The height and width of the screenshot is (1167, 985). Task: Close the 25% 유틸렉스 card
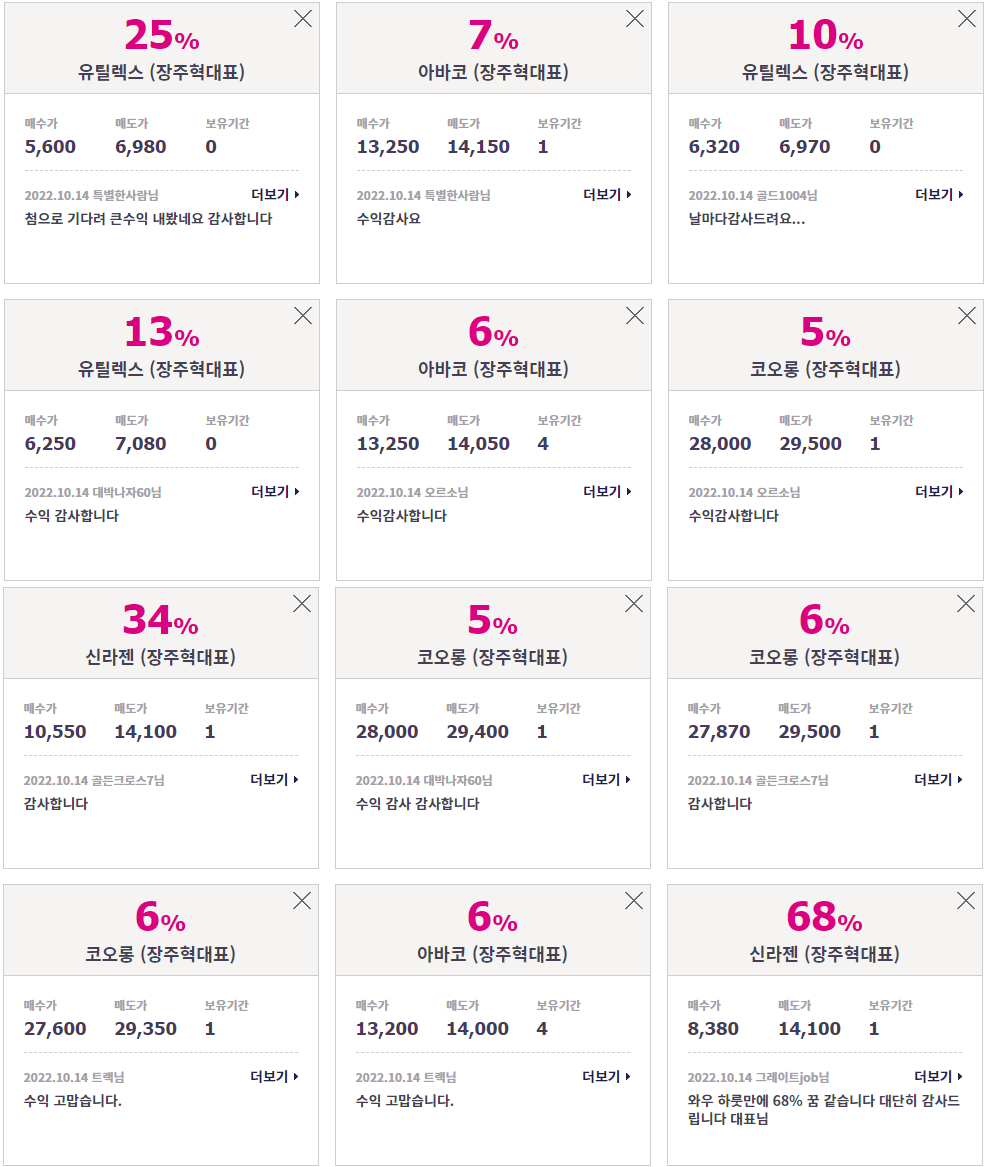pos(303,19)
